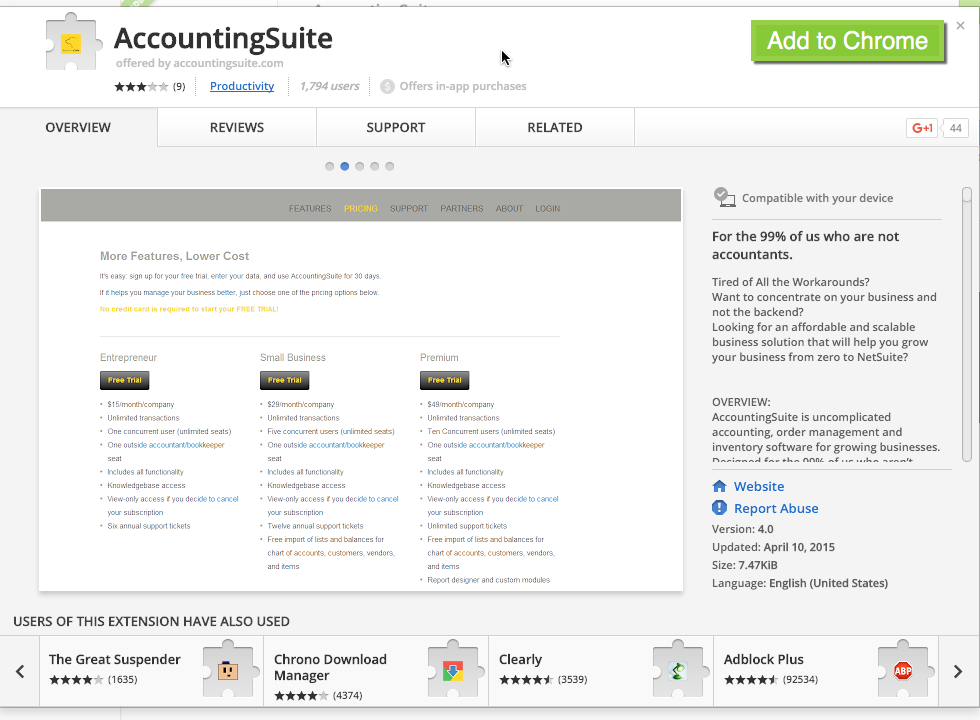Click the Website house icon

pyautogui.click(x=719, y=486)
